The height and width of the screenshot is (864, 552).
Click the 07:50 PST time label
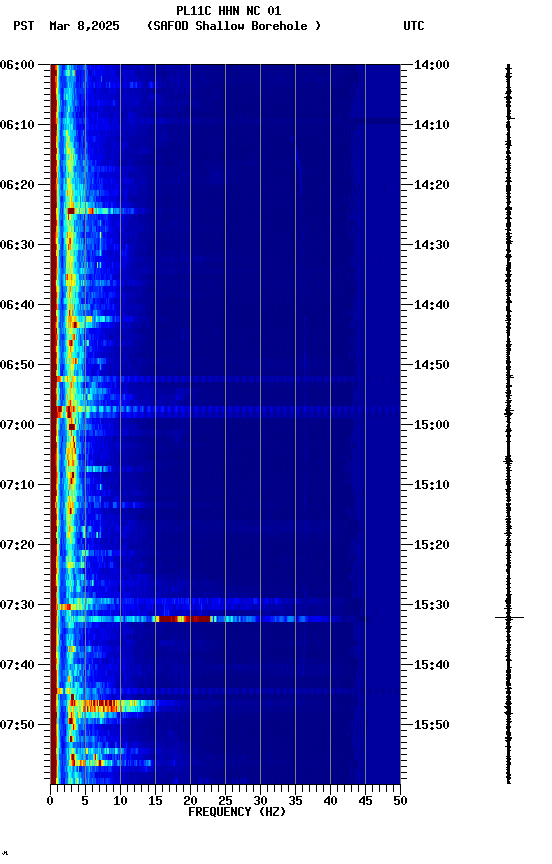point(17,725)
